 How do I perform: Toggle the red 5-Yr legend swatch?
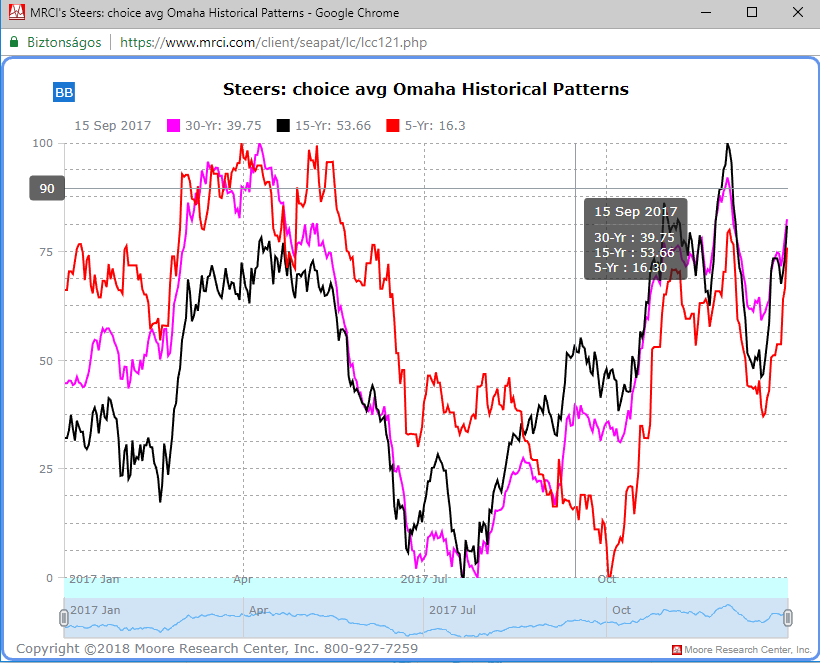click(393, 125)
